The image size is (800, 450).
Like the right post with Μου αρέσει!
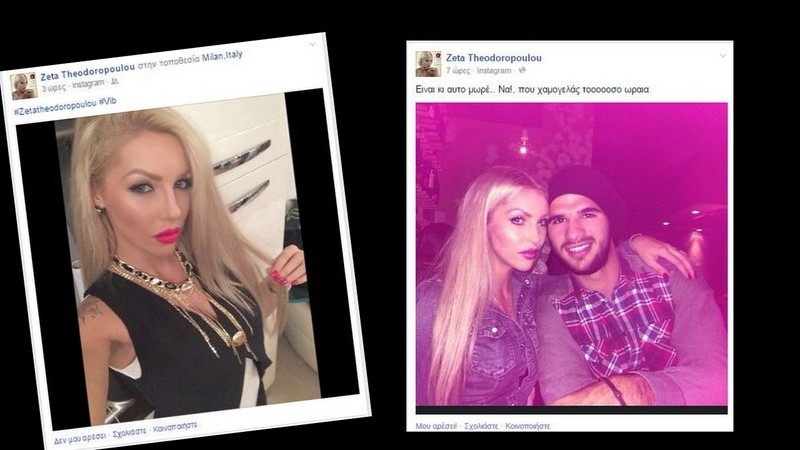pos(436,426)
